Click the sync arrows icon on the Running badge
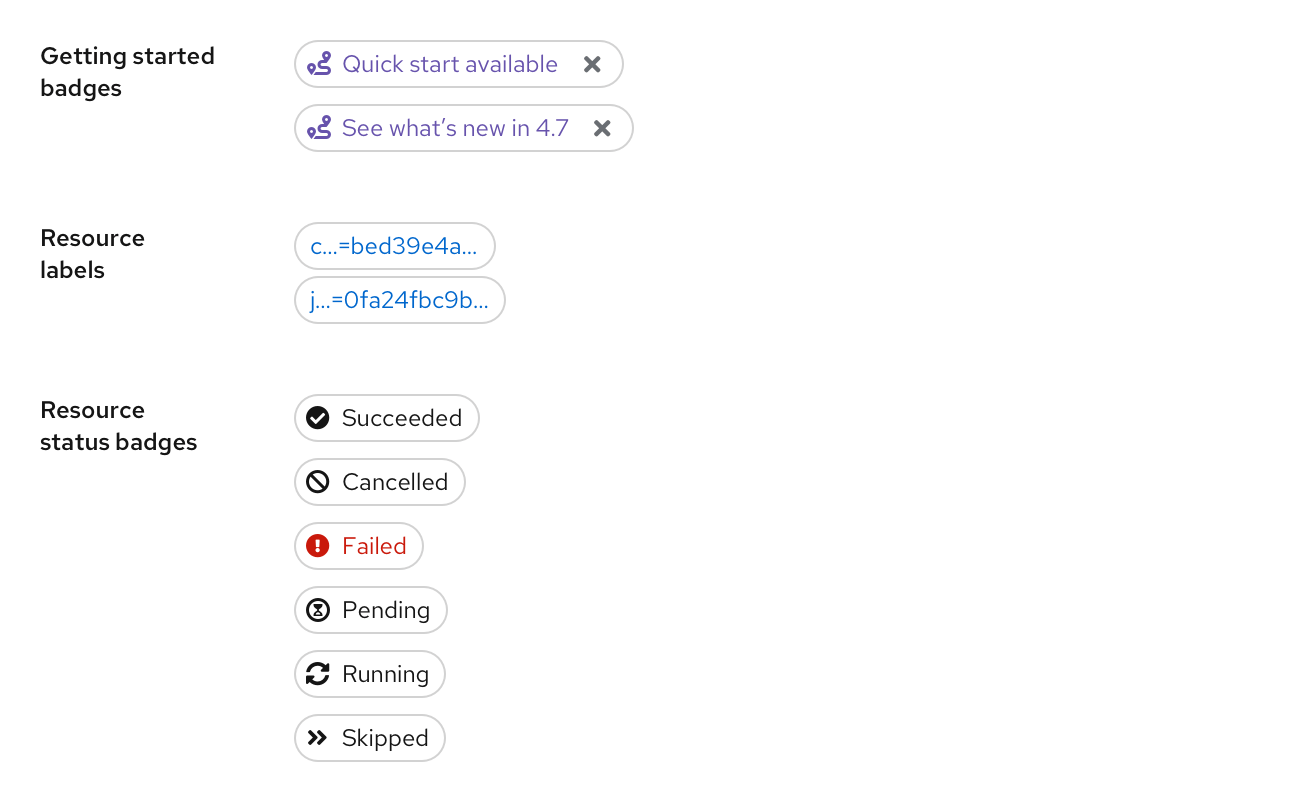This screenshot has height=802, width=1298. 317,674
